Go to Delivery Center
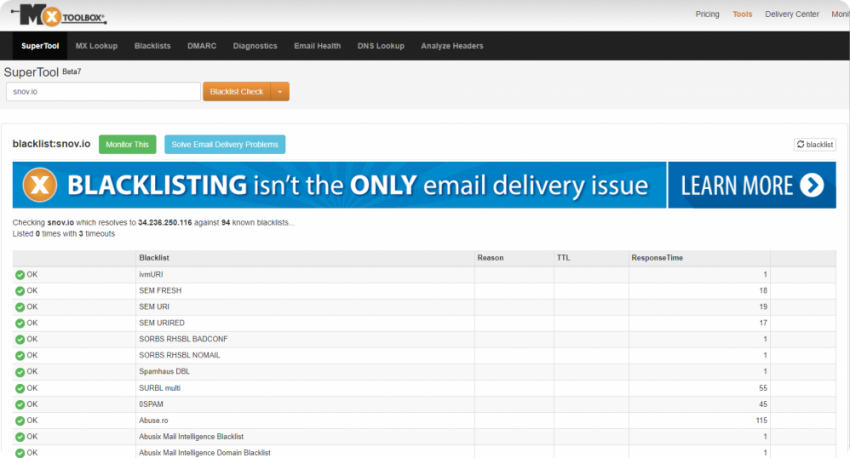The height and width of the screenshot is (458, 850). pyautogui.click(x=792, y=14)
